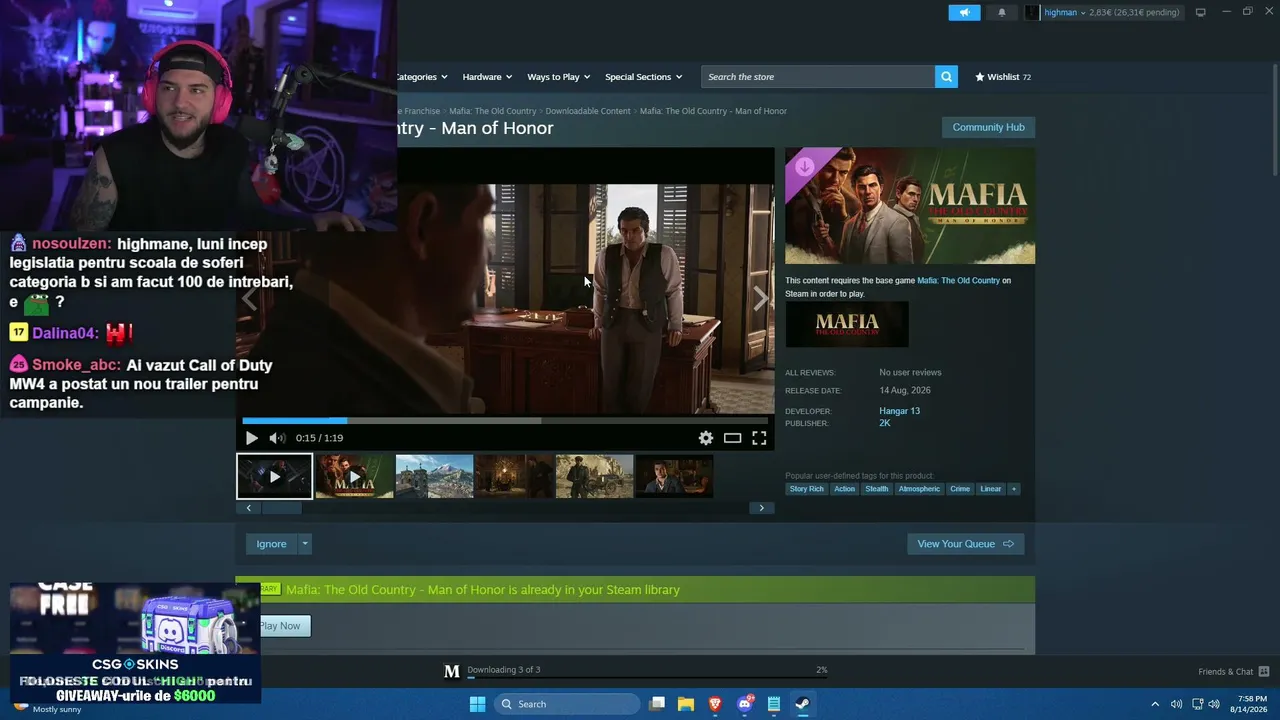Select the first trailer thumbnail
1280x720 pixels.
pos(275,477)
